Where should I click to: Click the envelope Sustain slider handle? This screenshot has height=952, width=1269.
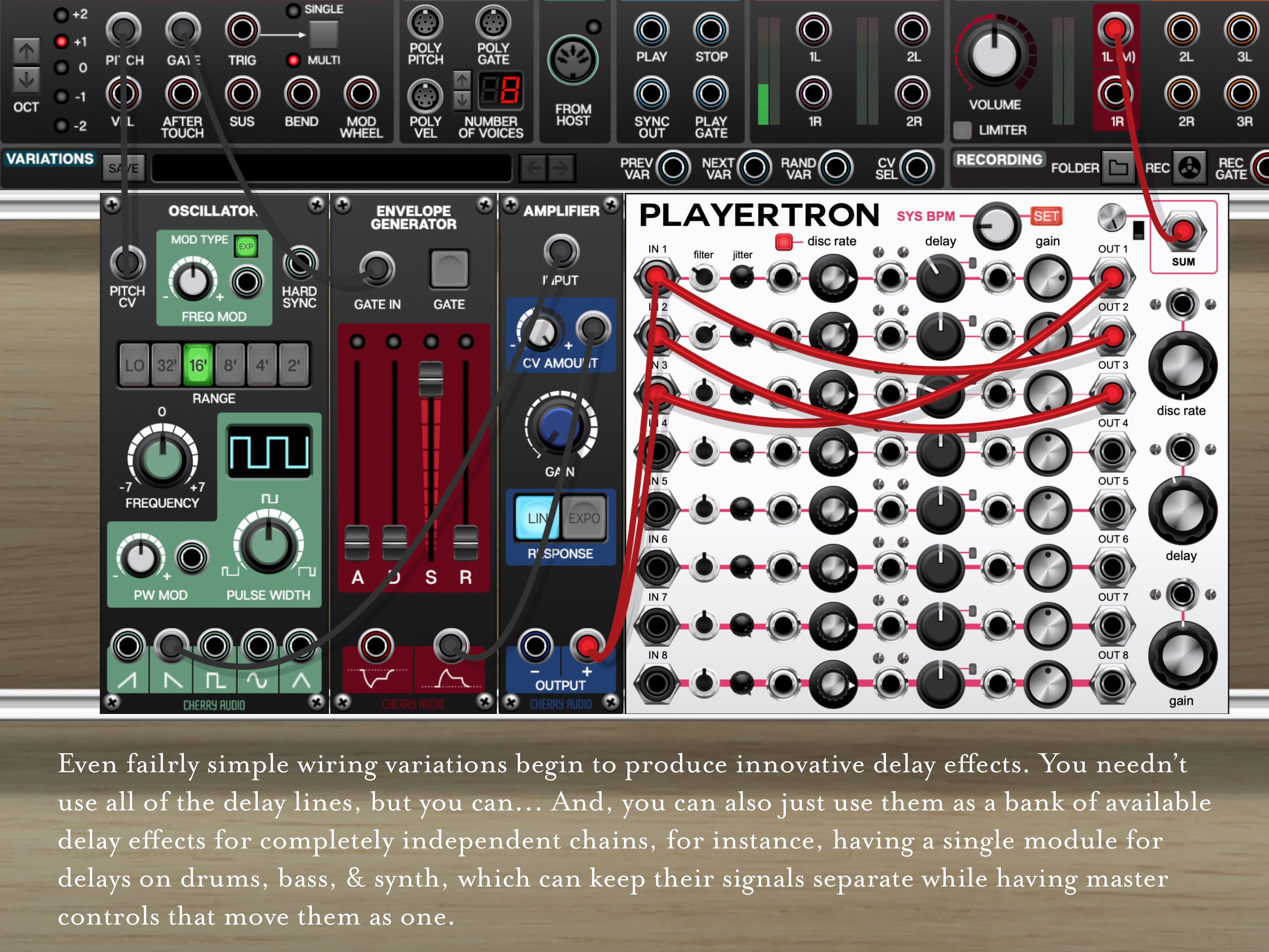point(430,379)
